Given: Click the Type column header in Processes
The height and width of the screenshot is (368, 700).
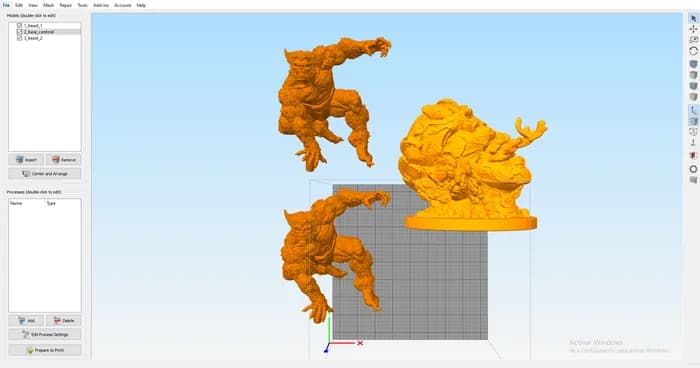Looking at the screenshot, I should (x=51, y=203).
